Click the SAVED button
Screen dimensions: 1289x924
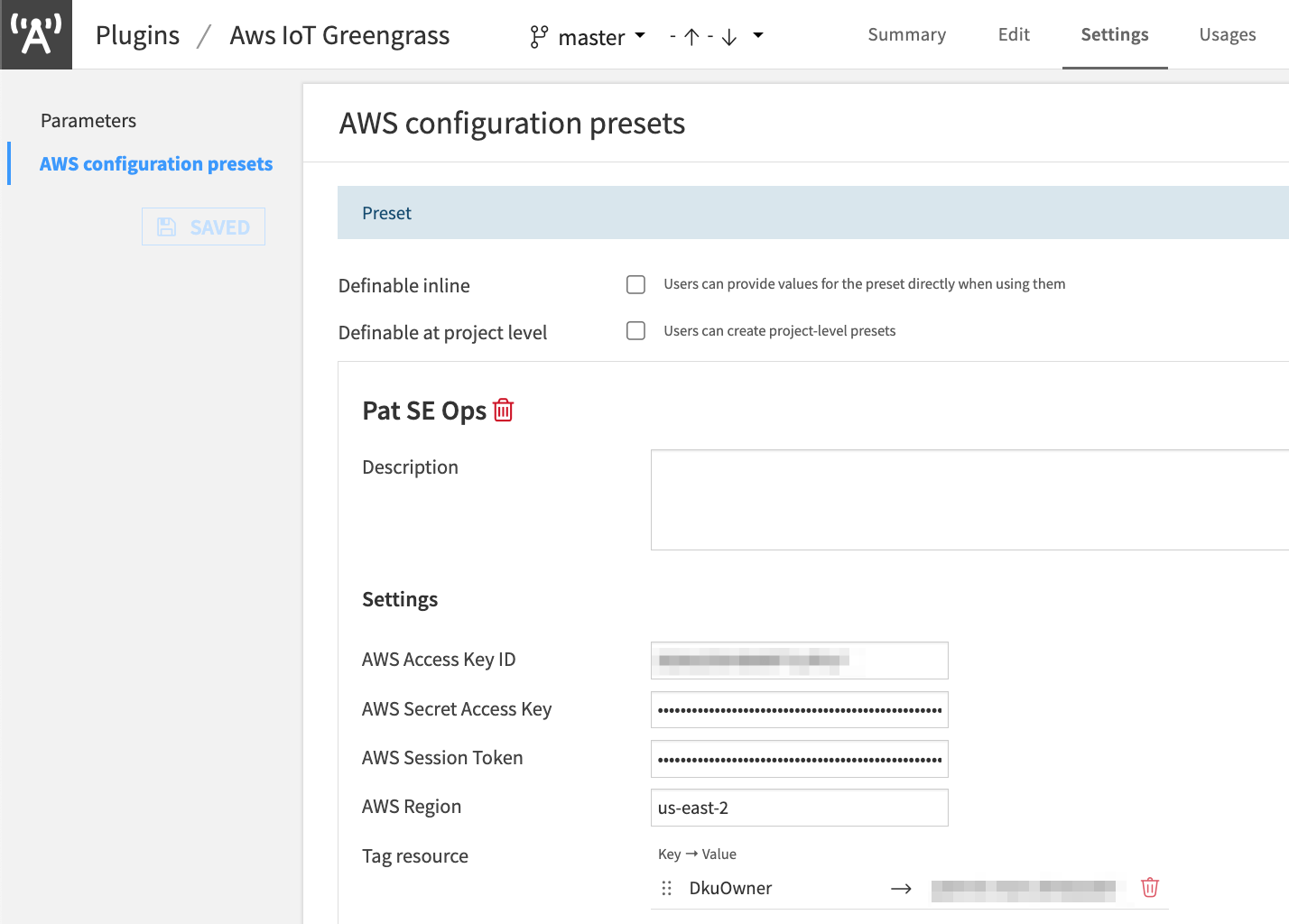[x=203, y=226]
